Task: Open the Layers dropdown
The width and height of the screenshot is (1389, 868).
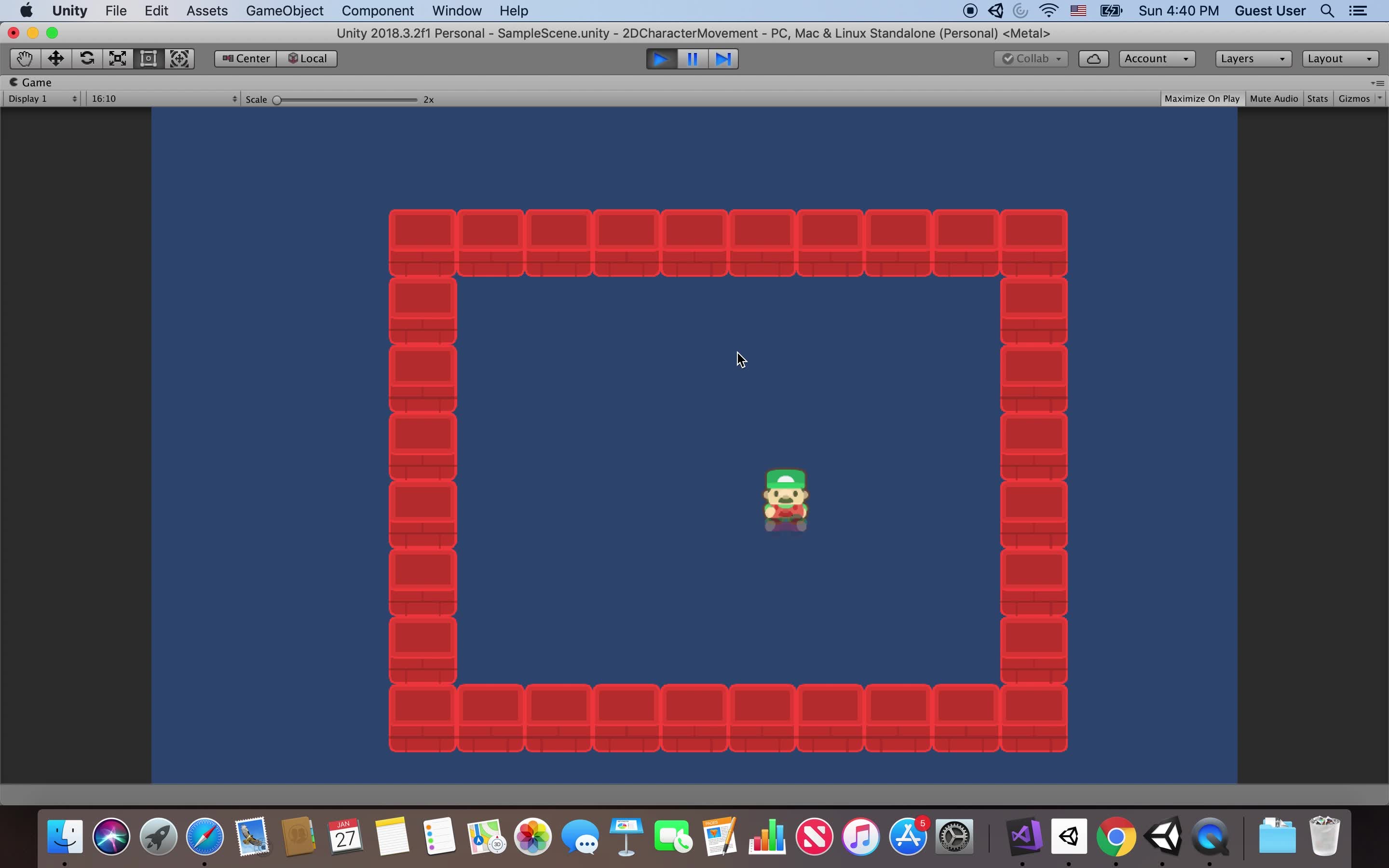Action: (x=1253, y=58)
